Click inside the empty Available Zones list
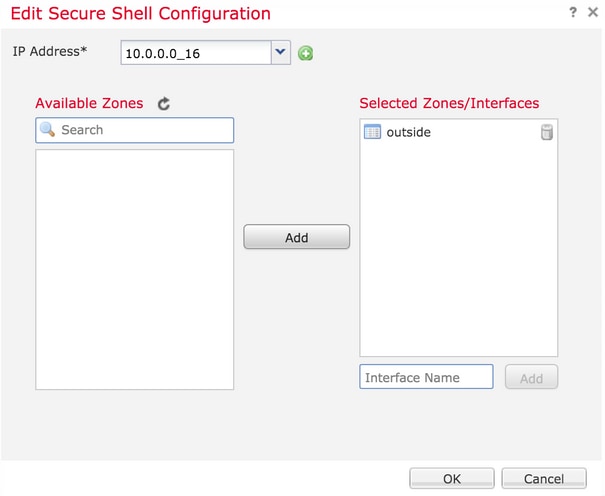This screenshot has width=605, height=496. pos(135,270)
